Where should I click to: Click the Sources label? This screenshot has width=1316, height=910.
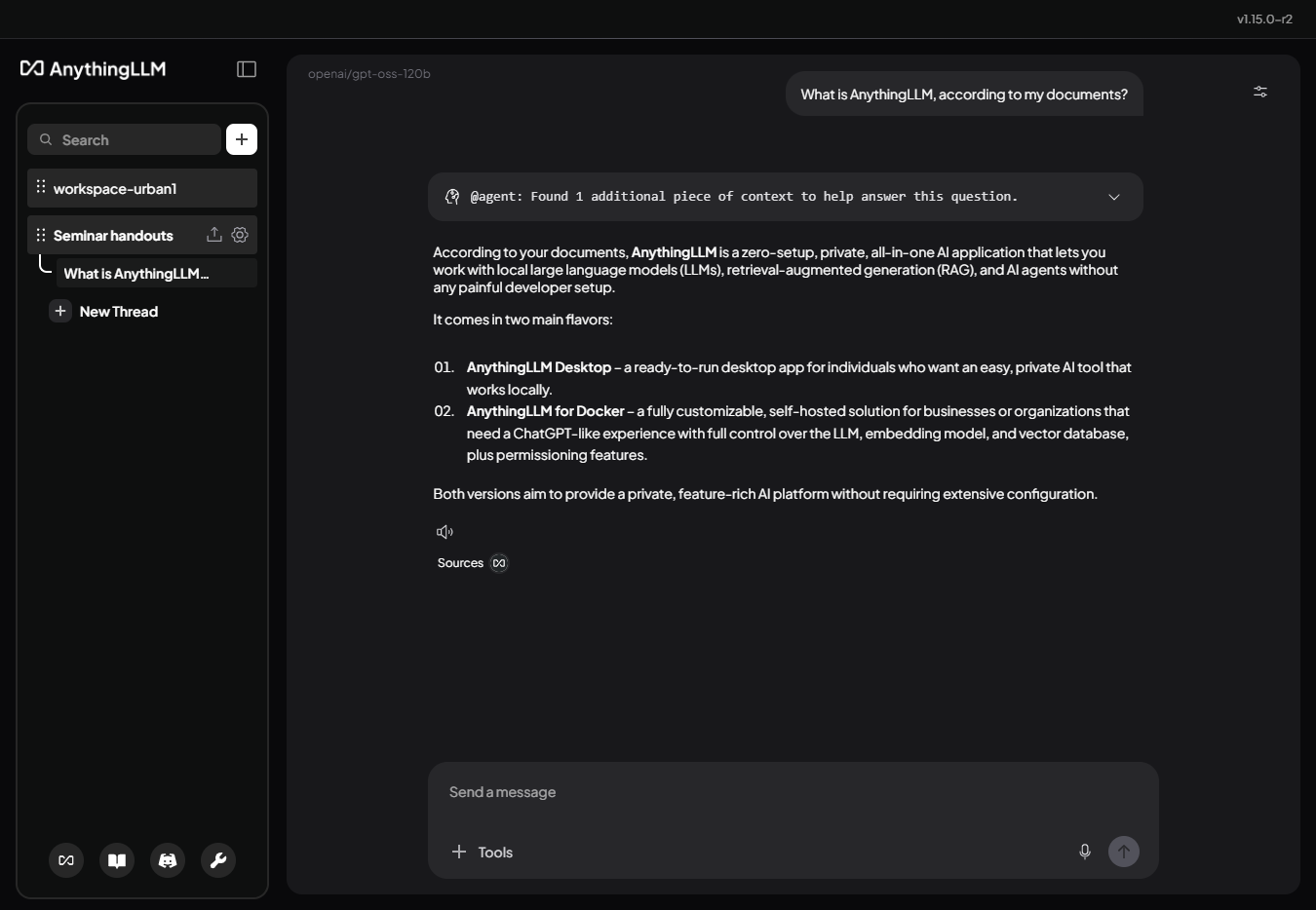click(460, 563)
